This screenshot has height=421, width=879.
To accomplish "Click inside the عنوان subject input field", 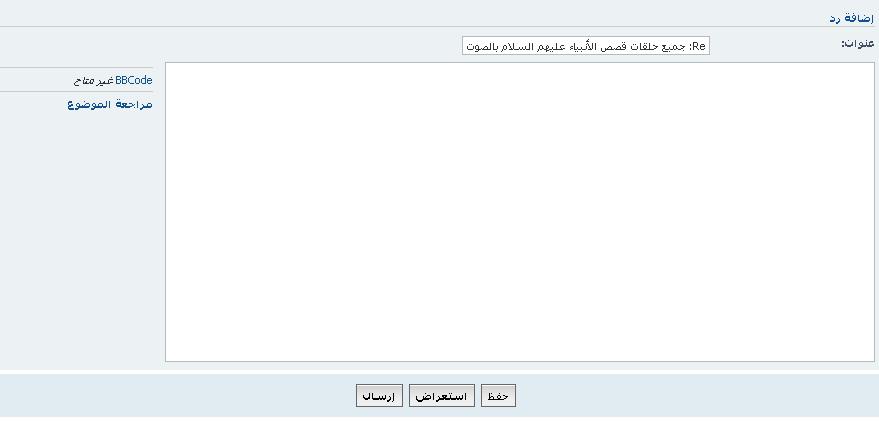I will click(x=586, y=47).
